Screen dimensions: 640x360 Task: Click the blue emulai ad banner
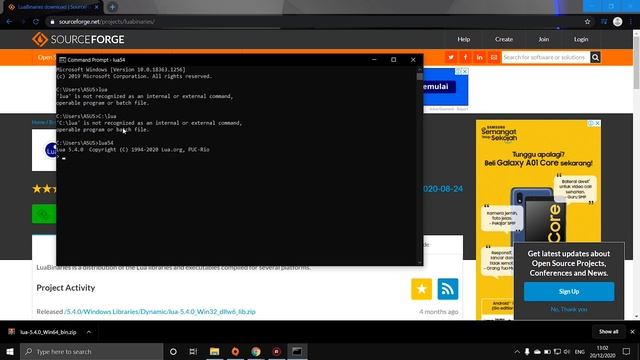click(x=445, y=87)
